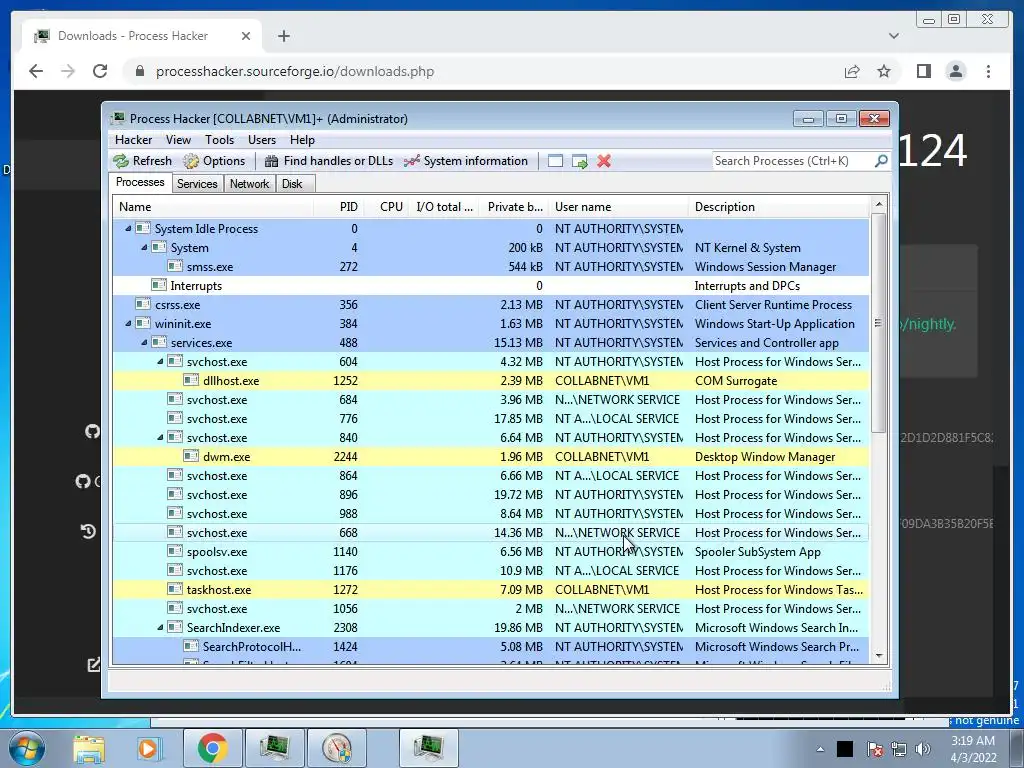Image resolution: width=1024 pixels, height=768 pixels.
Task: Open the Users menu
Action: 262,140
